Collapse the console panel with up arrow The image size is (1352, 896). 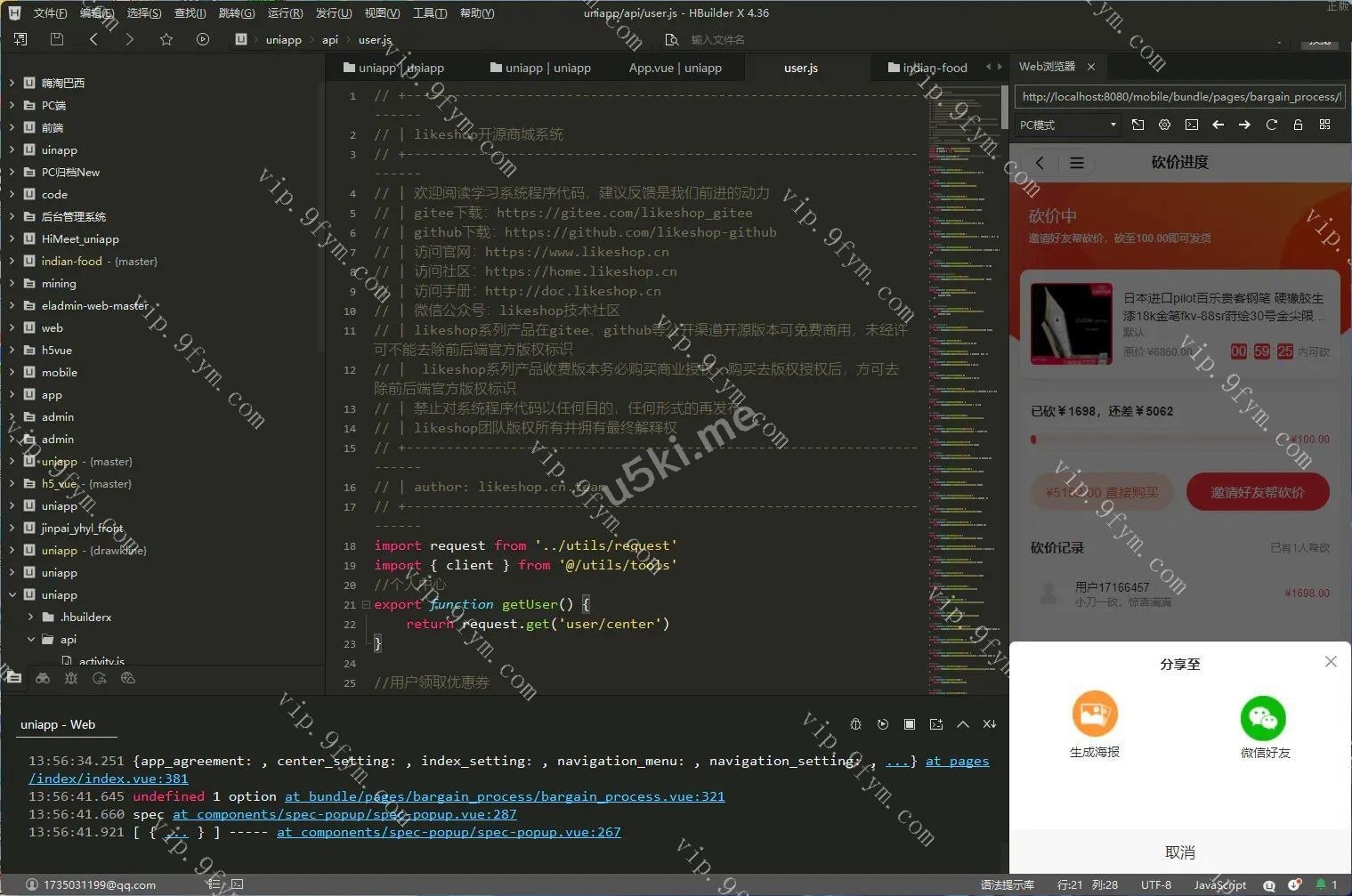pyautogui.click(x=962, y=724)
